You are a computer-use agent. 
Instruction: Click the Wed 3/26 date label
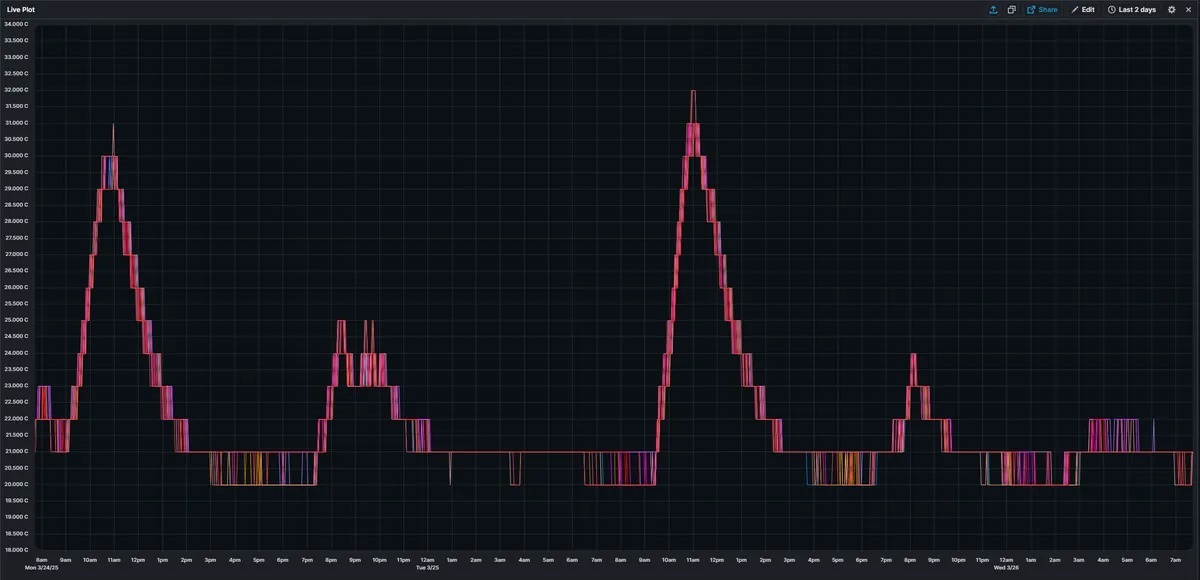click(1005, 567)
